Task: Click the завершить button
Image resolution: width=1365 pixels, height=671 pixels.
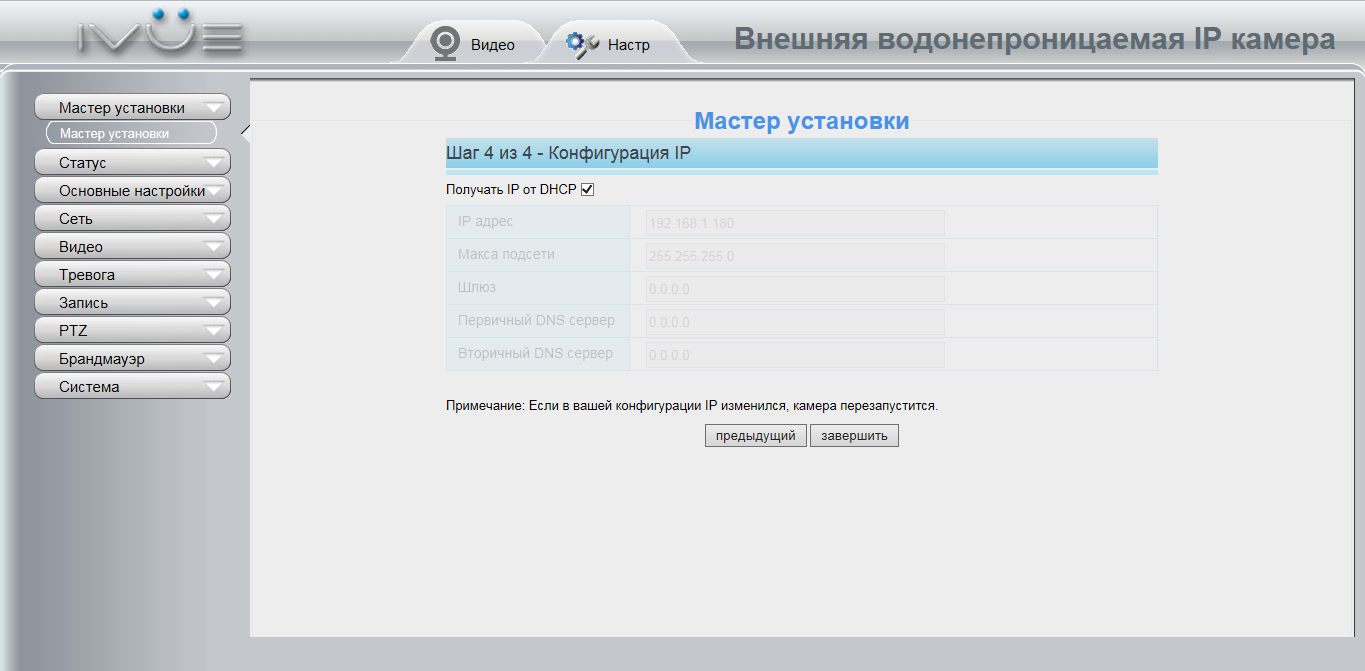Action: coord(854,436)
